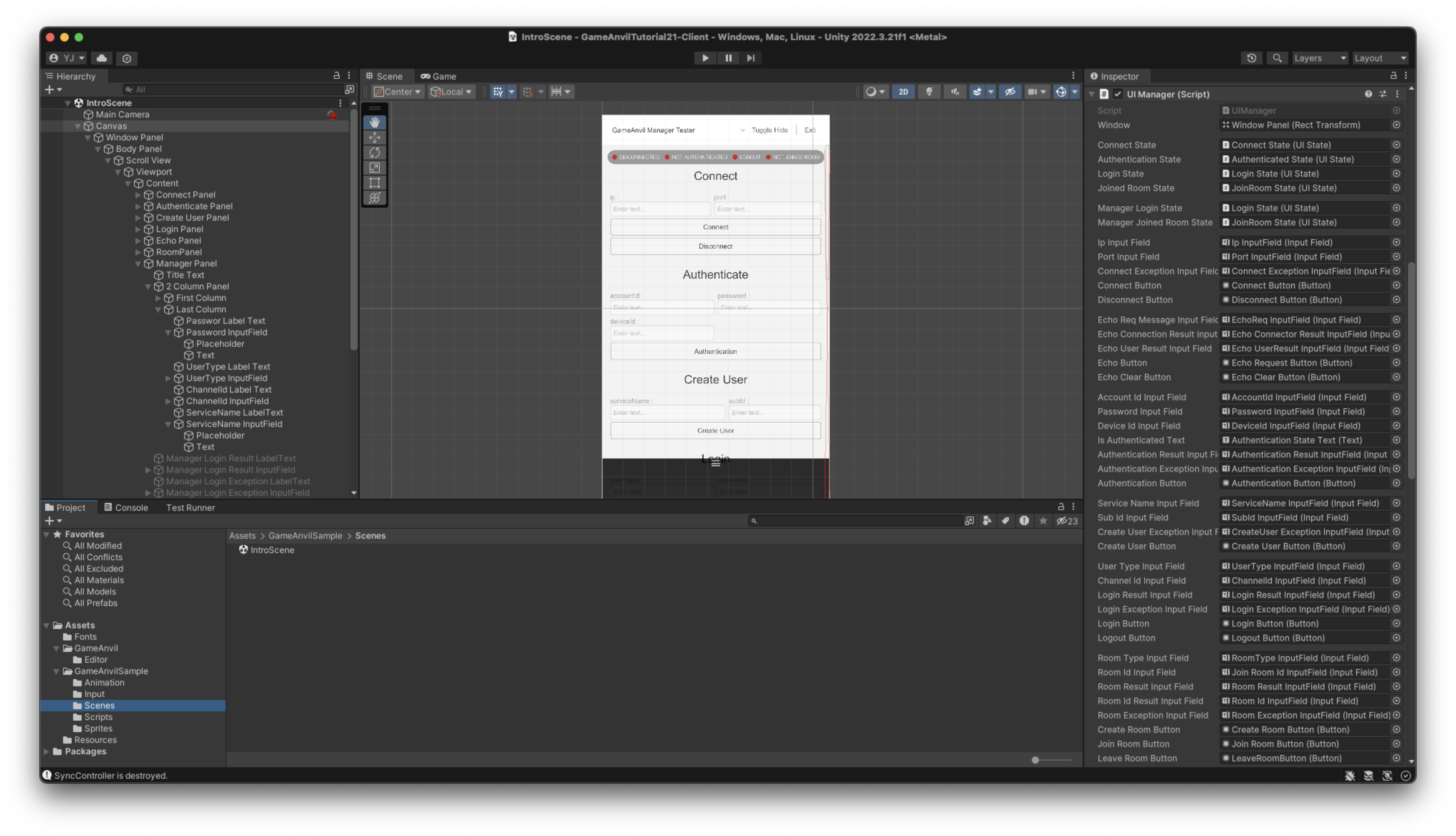Switch to the Console tab

pyautogui.click(x=126, y=508)
